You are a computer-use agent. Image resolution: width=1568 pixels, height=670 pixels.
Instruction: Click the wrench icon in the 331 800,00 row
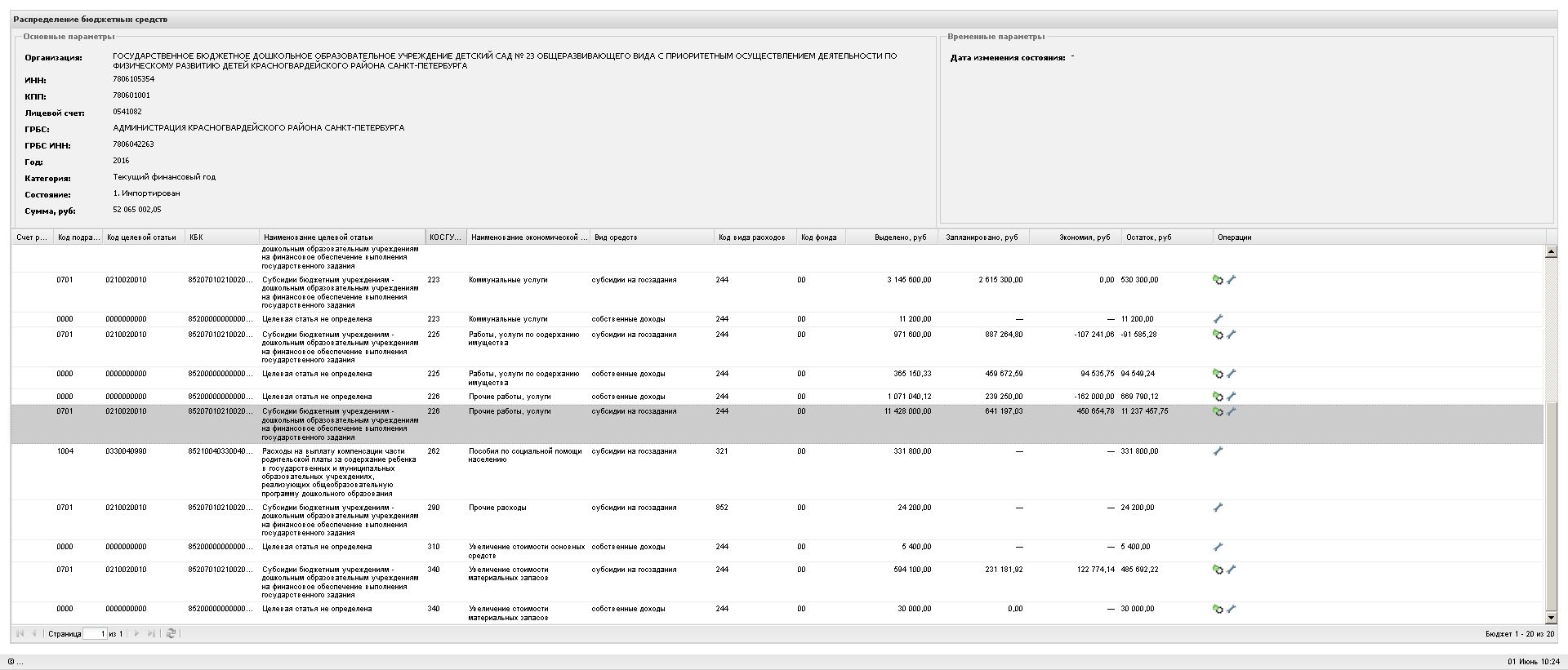1218,451
